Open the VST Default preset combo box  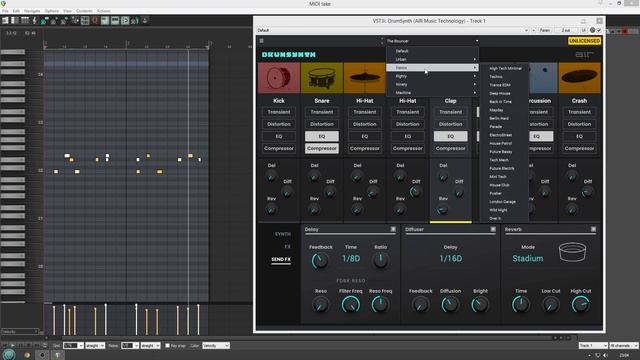point(393,30)
